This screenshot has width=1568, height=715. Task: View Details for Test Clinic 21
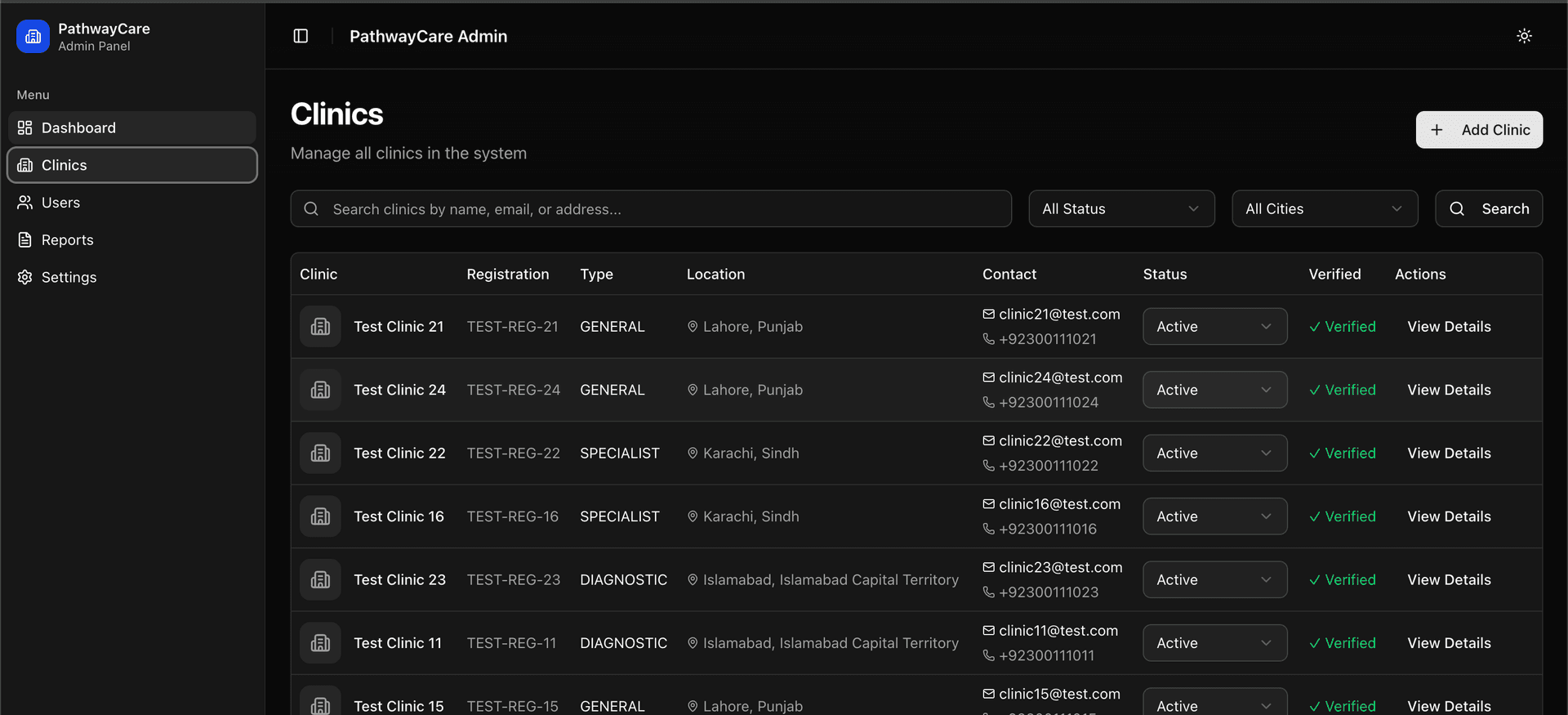point(1449,327)
